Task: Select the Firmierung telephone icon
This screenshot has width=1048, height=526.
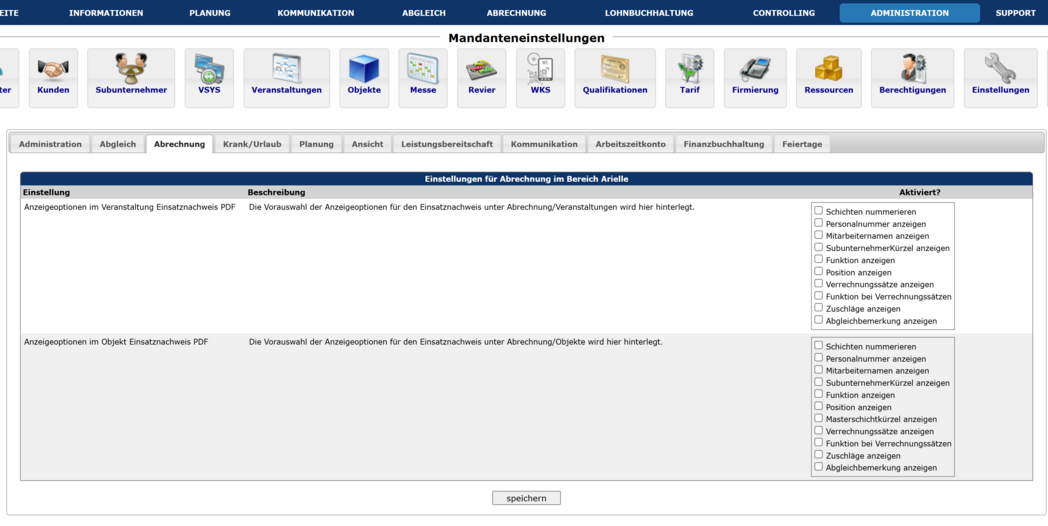Action: tap(755, 69)
